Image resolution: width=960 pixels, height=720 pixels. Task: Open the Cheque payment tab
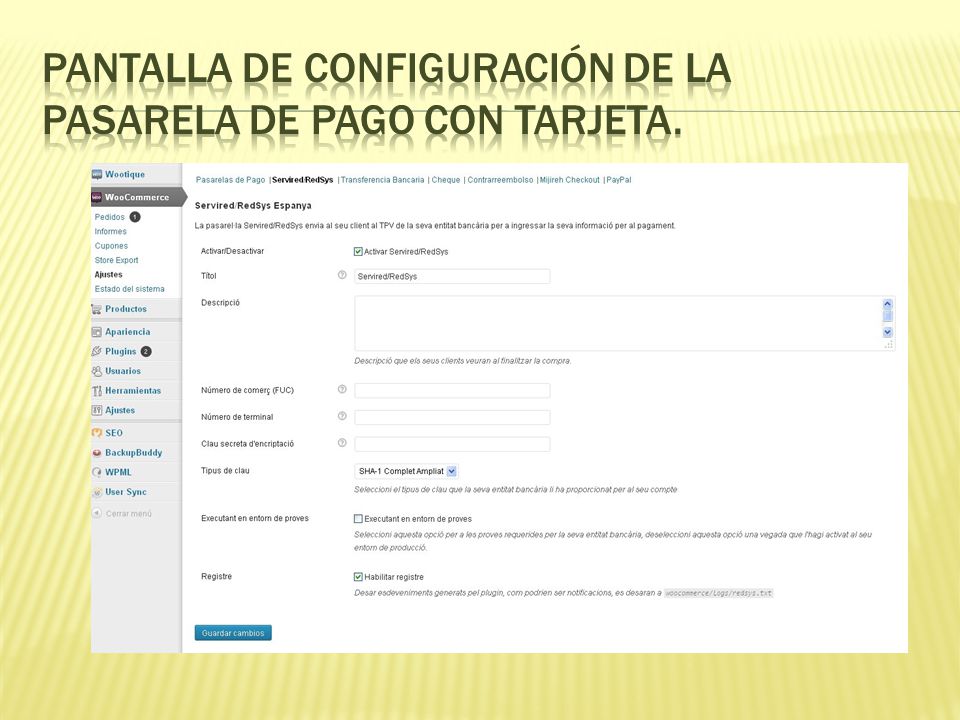coord(446,180)
